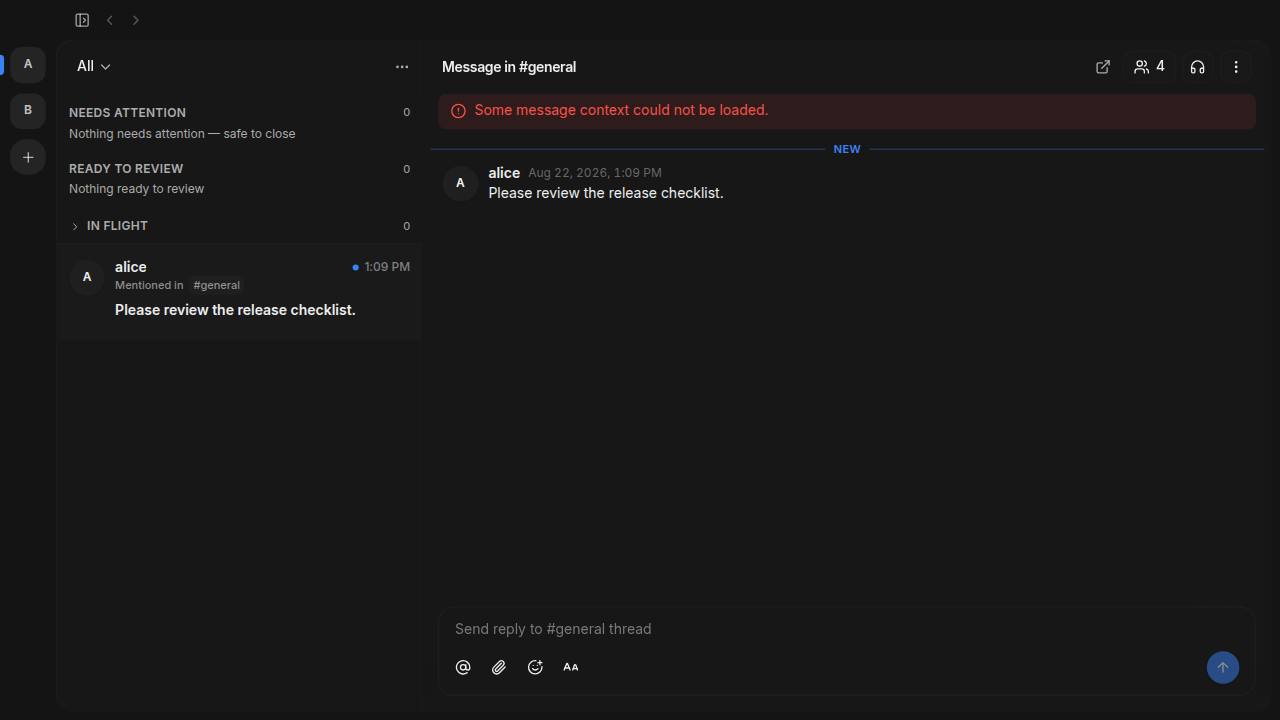Add a new workspace with plus
Screen dimensions: 1280x720
[28, 158]
